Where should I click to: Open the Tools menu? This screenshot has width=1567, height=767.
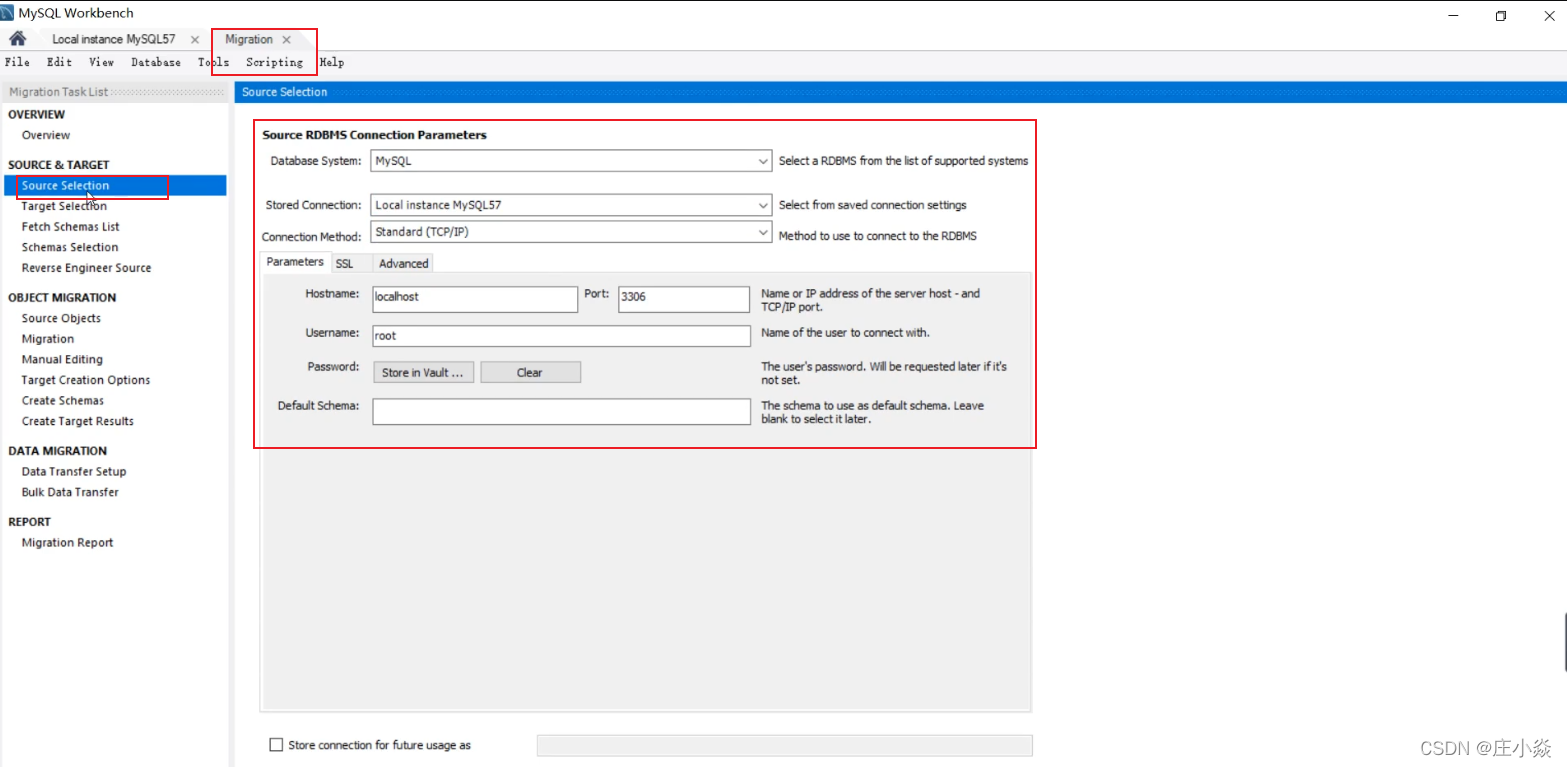(213, 62)
